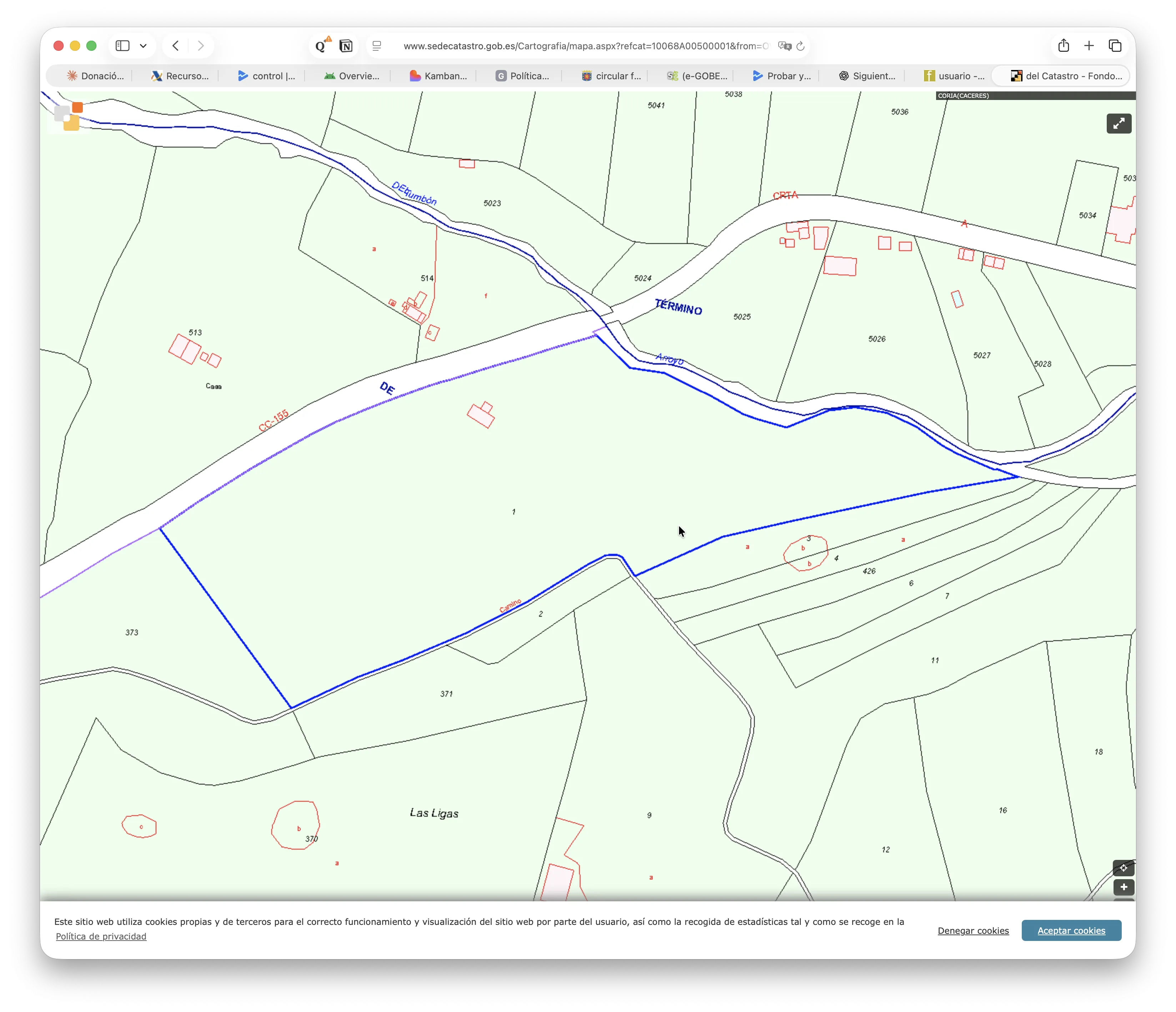Open the sidebar options dropdown chevron

(x=144, y=46)
